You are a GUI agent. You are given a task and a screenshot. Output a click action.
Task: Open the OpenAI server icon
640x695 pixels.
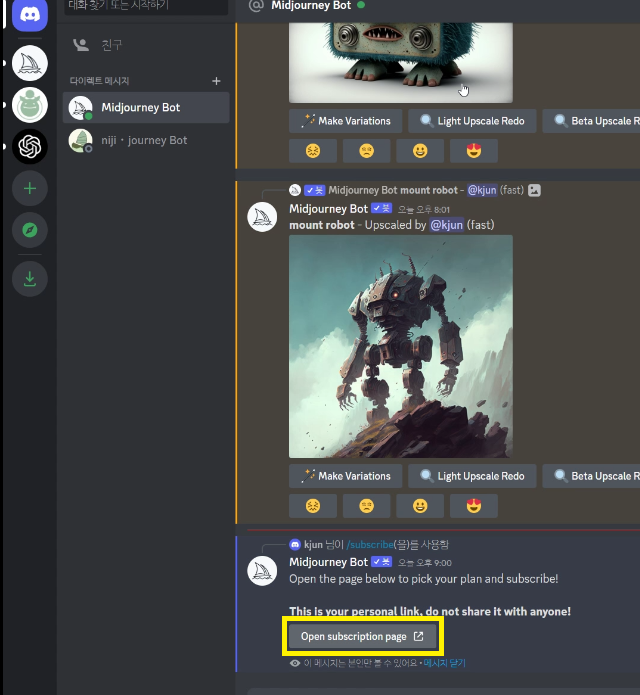click(x=30, y=147)
